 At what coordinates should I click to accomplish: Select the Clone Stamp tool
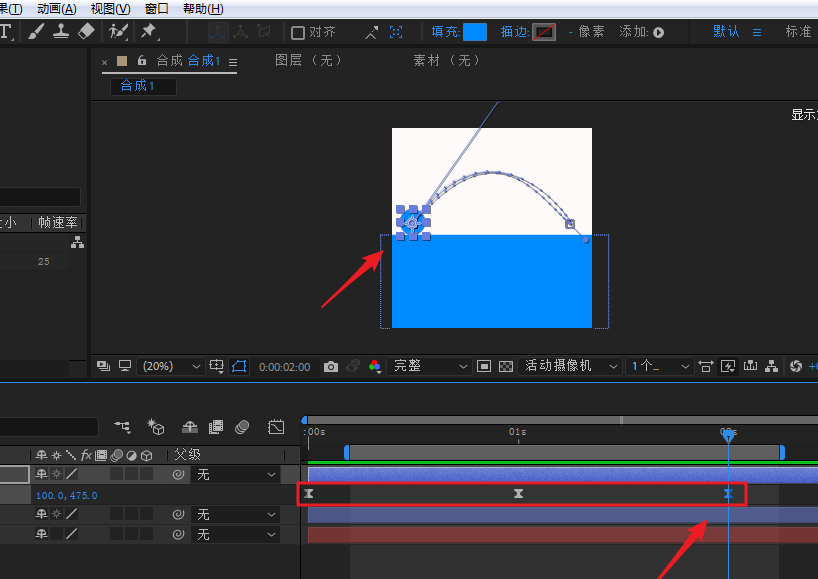point(61,31)
